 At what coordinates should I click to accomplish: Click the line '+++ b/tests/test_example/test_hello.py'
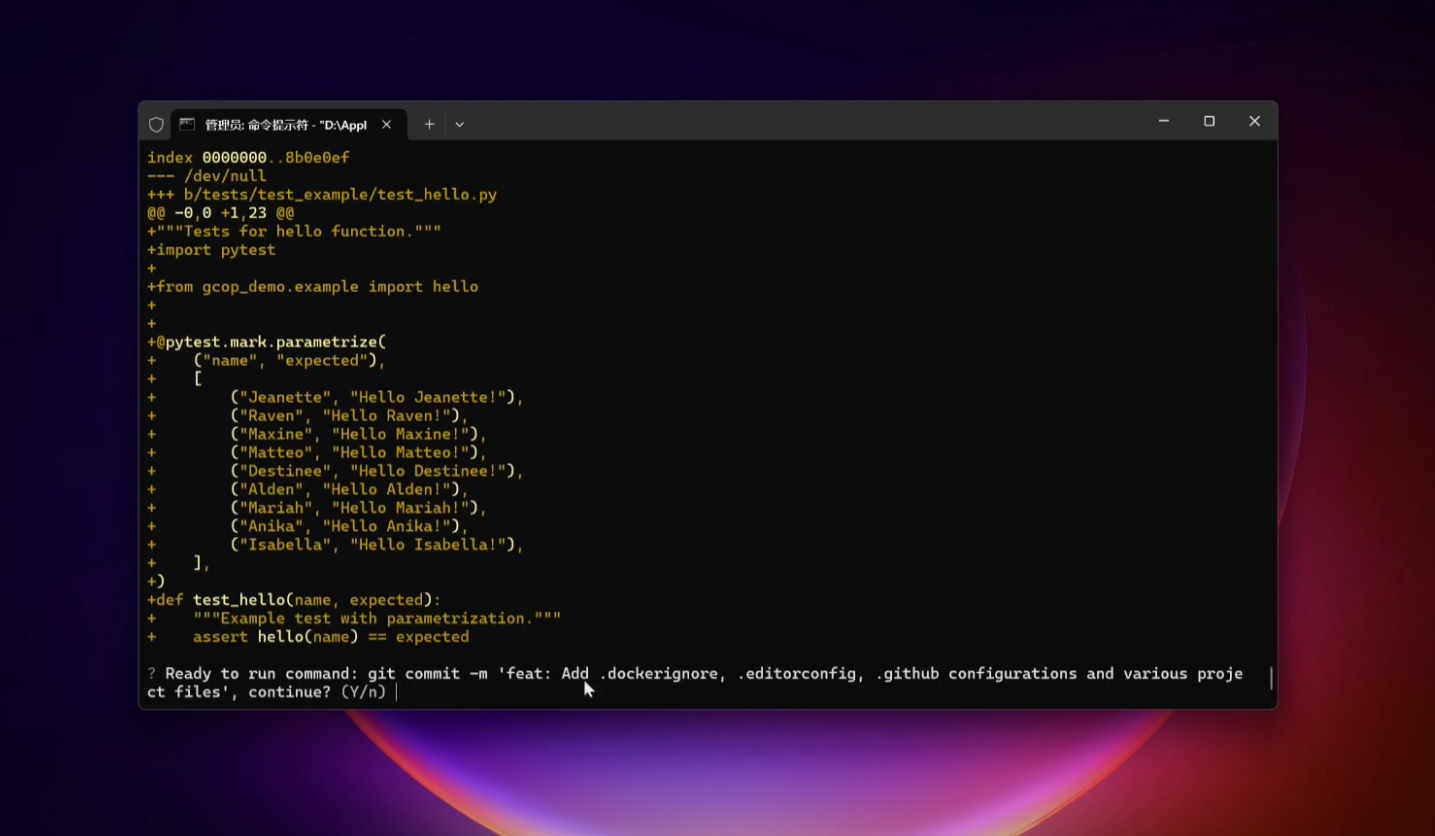coord(320,194)
